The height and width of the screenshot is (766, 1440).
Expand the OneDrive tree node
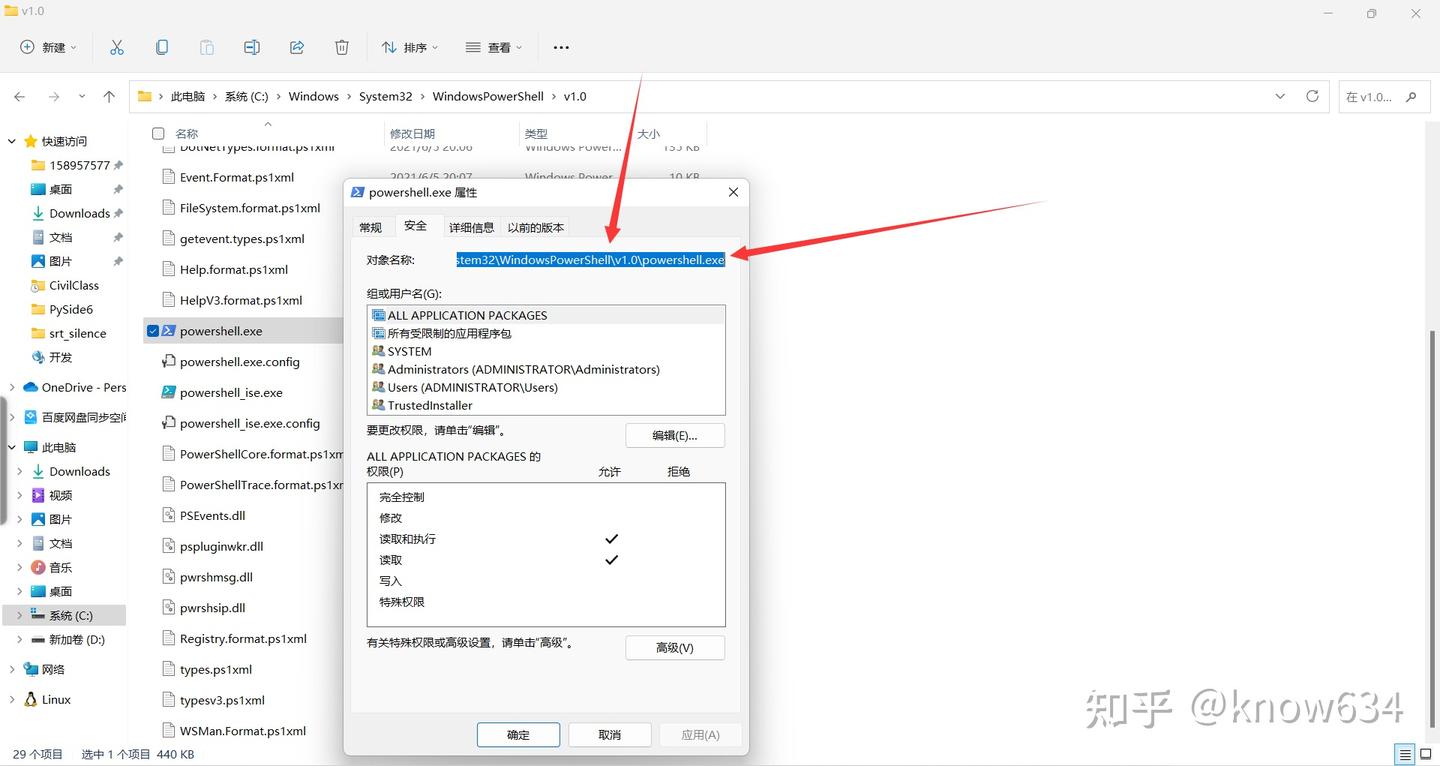pos(12,387)
